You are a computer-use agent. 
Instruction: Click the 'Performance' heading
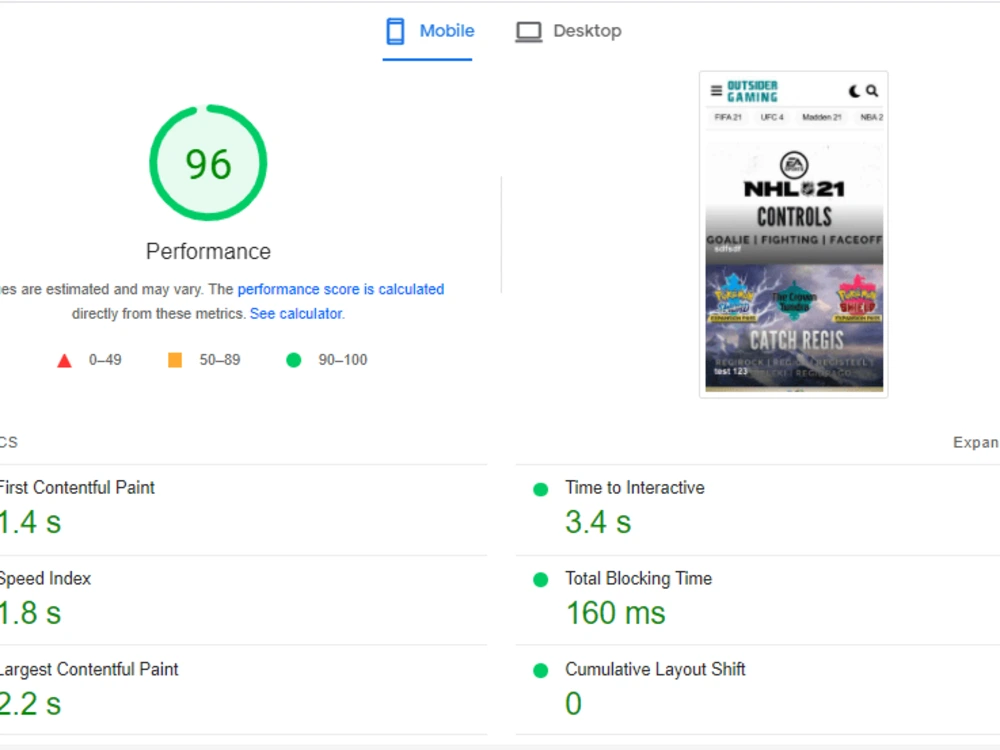tap(209, 251)
